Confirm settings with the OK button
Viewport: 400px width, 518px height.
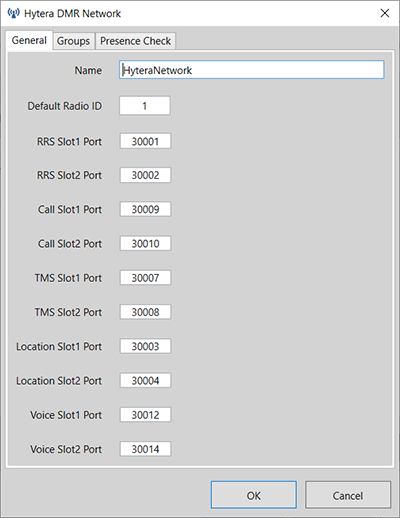[254, 495]
